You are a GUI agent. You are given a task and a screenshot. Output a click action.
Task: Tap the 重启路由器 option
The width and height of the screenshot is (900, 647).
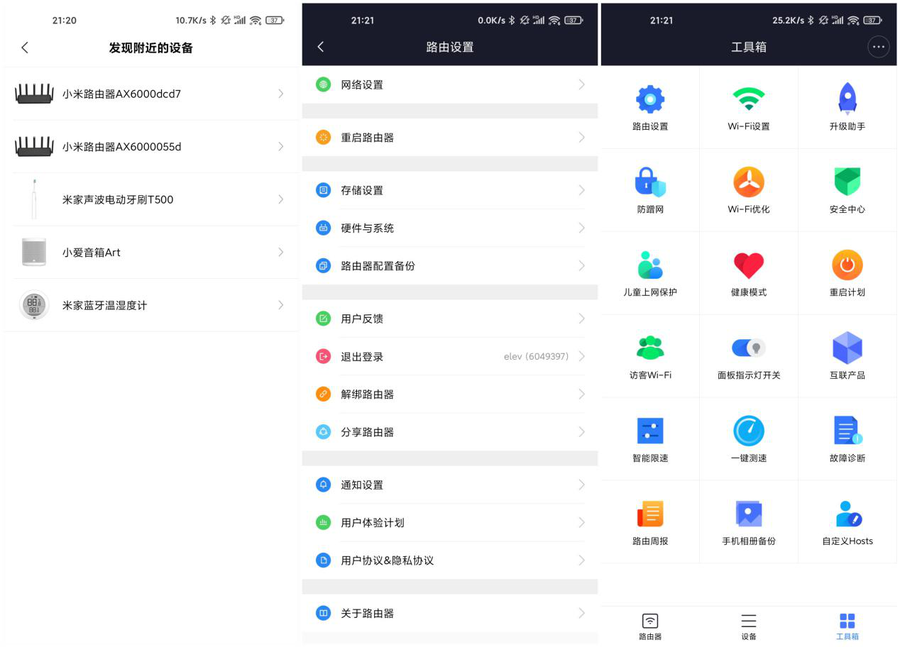point(367,138)
